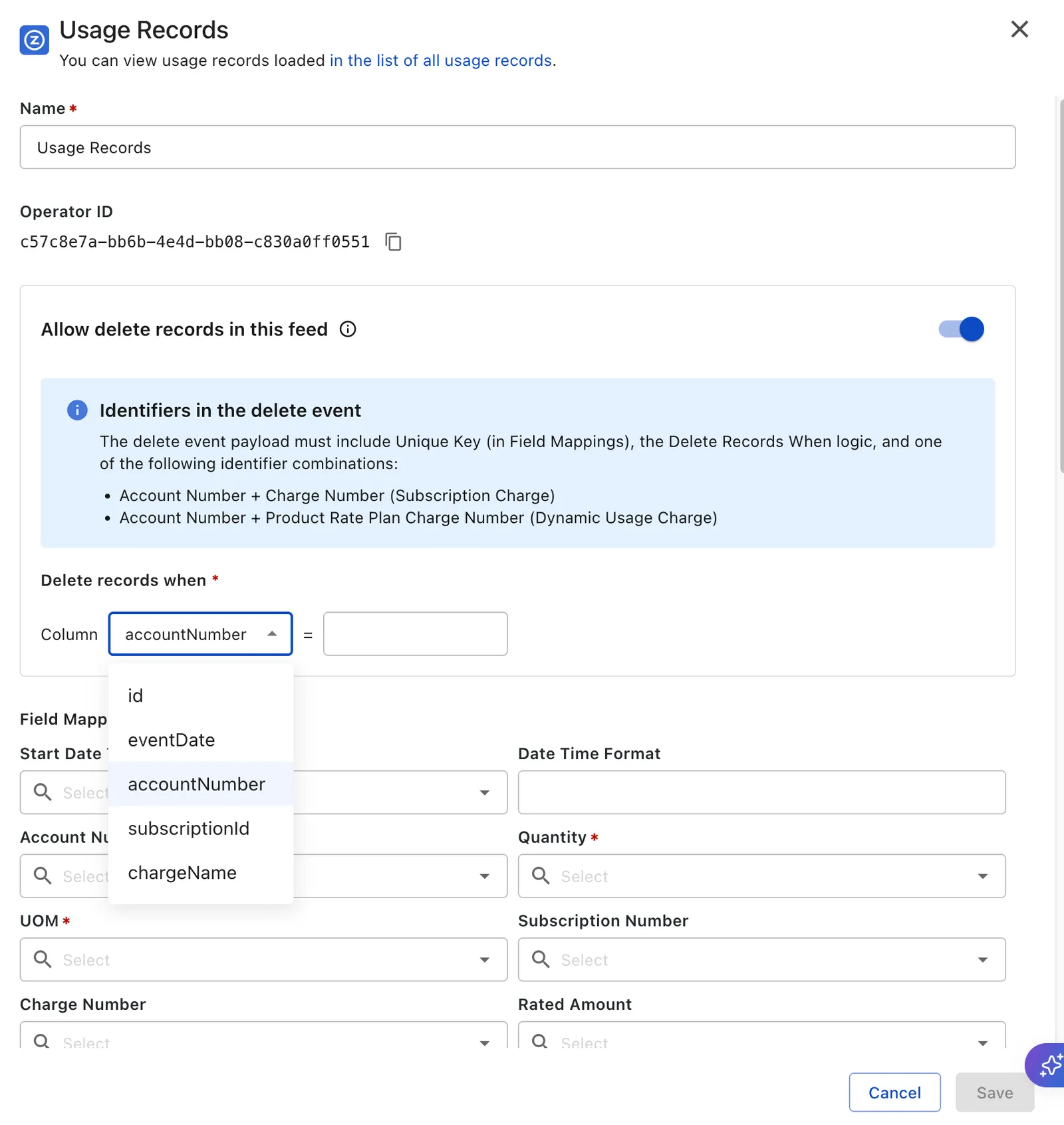Disable the Allow delete records toggle
The width and height of the screenshot is (1064, 1125).
point(961,329)
